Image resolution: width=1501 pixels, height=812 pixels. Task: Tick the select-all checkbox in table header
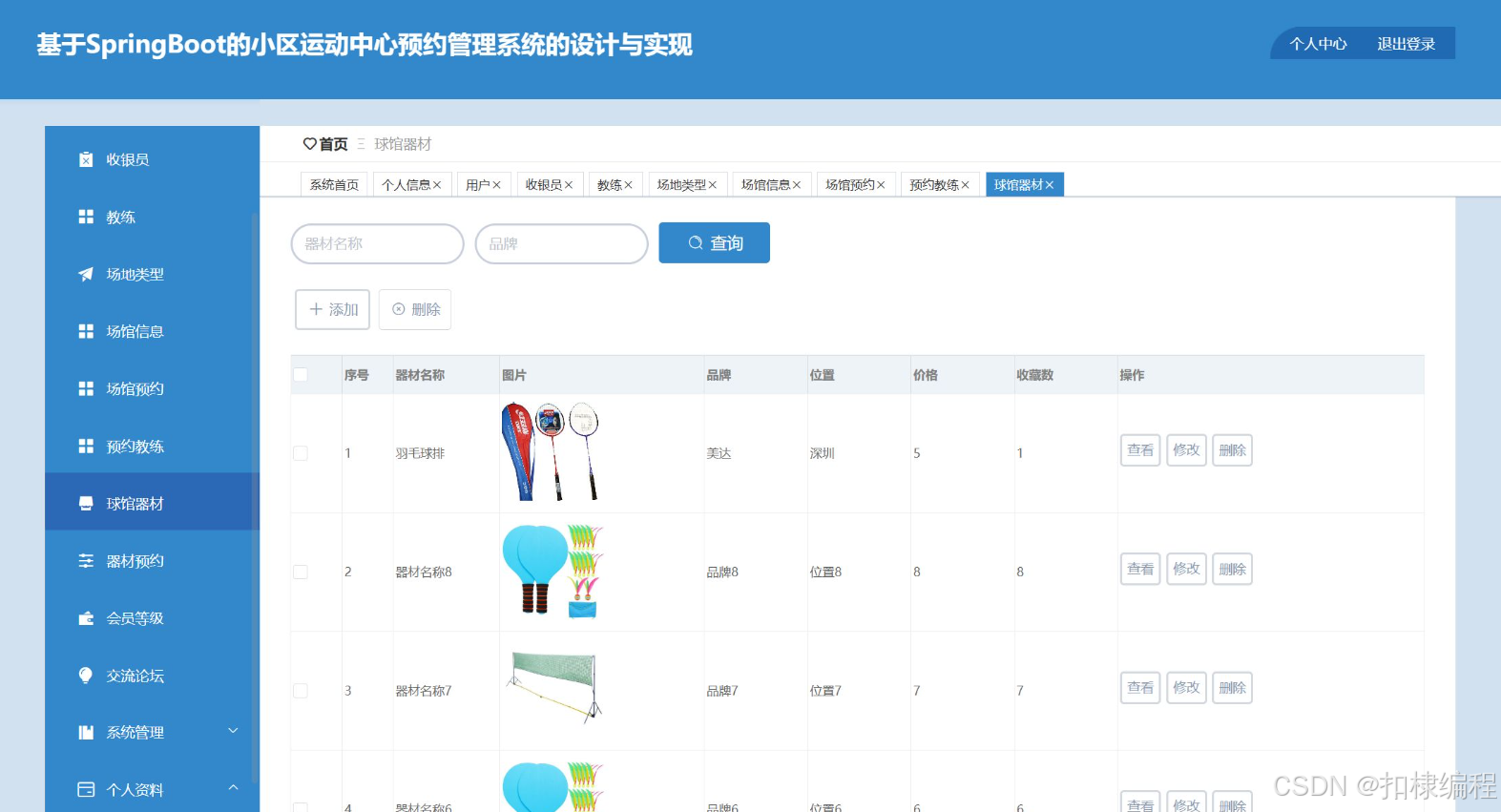(301, 375)
